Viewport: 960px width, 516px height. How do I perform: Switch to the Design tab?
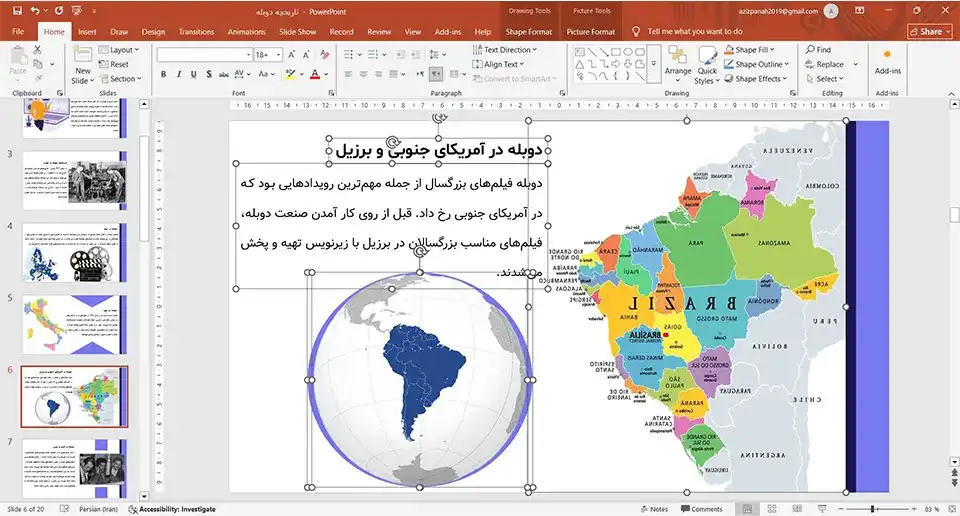(x=153, y=31)
